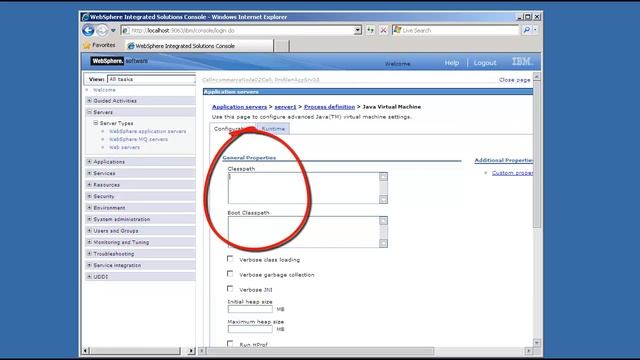Screen dimensions: 640x360
Task: Expand Monitoring and Tuning section
Action: pyautogui.click(x=89, y=242)
